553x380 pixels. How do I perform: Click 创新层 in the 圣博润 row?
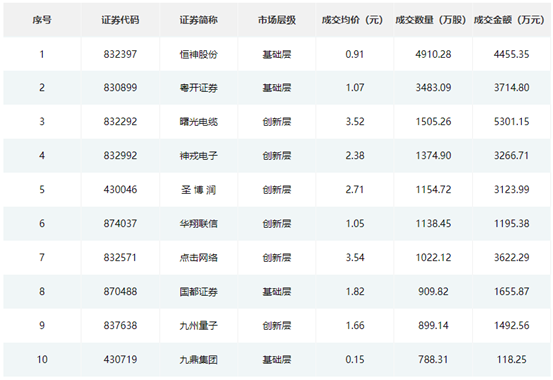[277, 190]
